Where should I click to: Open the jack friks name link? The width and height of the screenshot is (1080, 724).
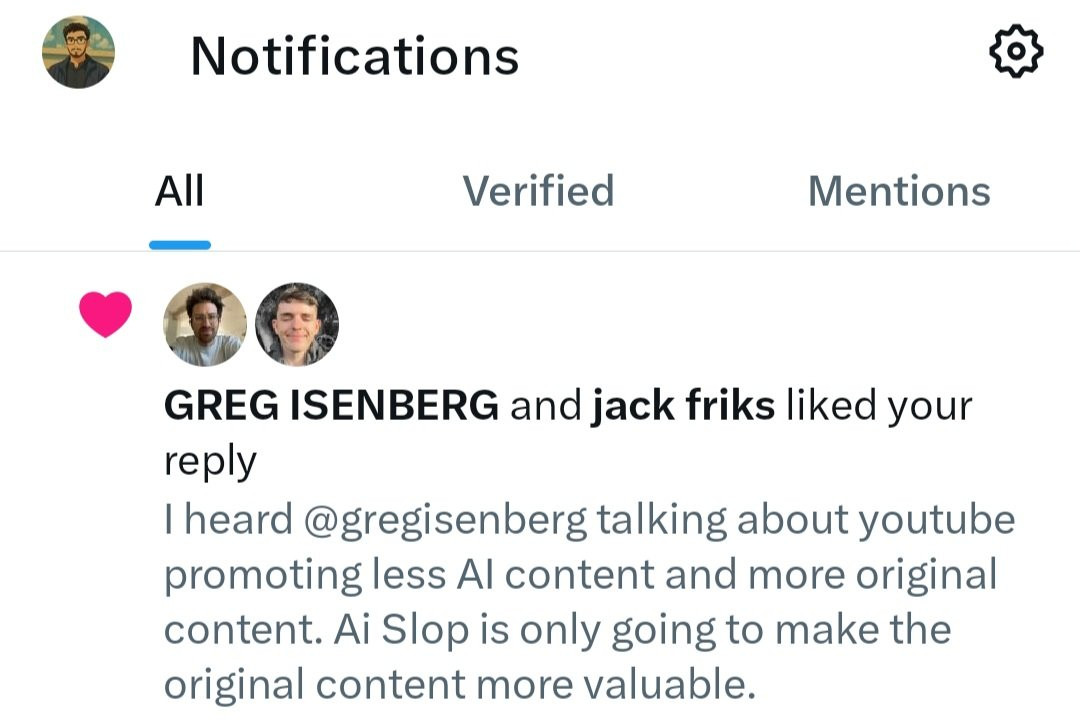click(683, 405)
